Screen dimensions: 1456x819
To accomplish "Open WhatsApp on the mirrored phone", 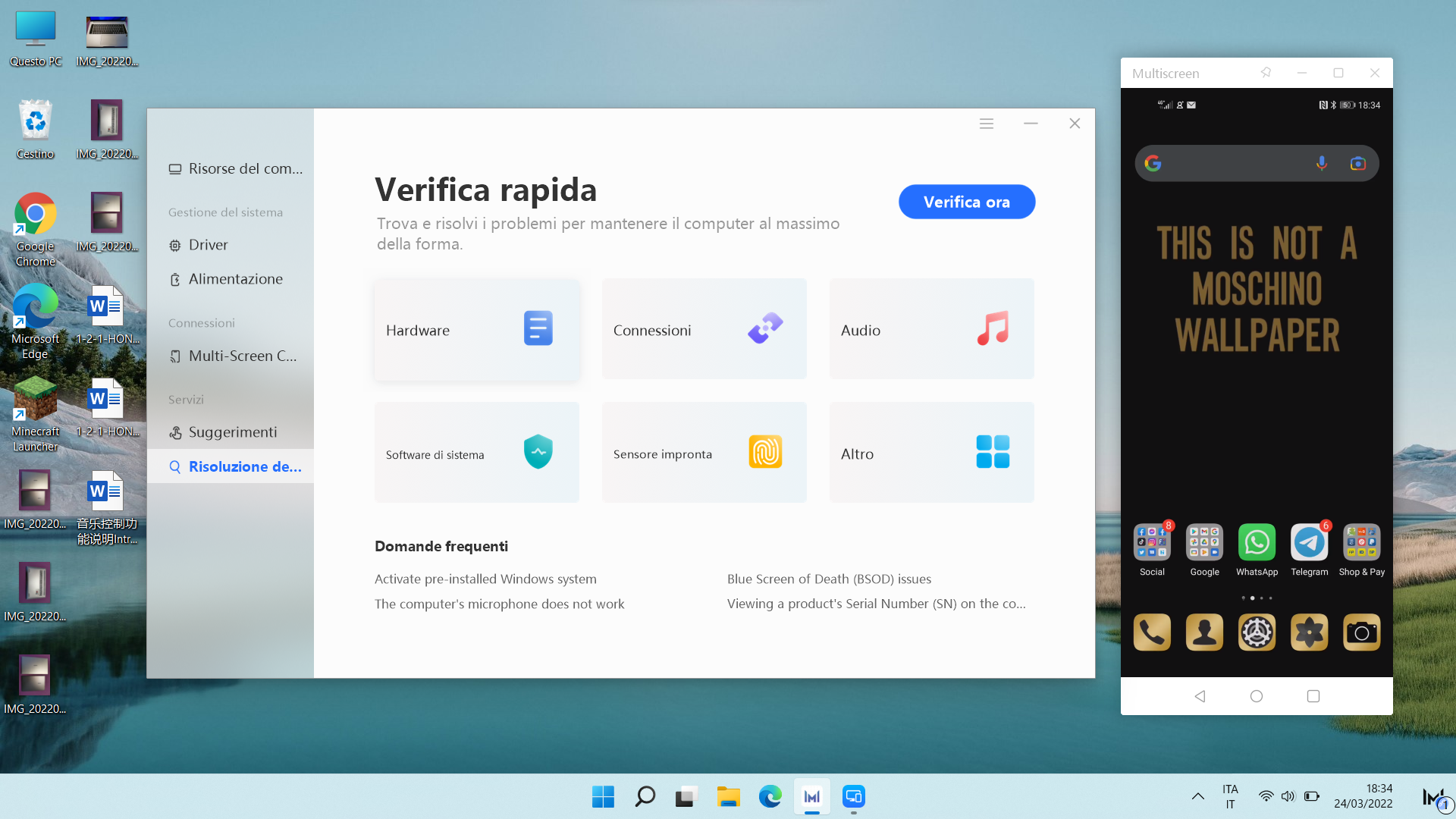I will (x=1257, y=541).
